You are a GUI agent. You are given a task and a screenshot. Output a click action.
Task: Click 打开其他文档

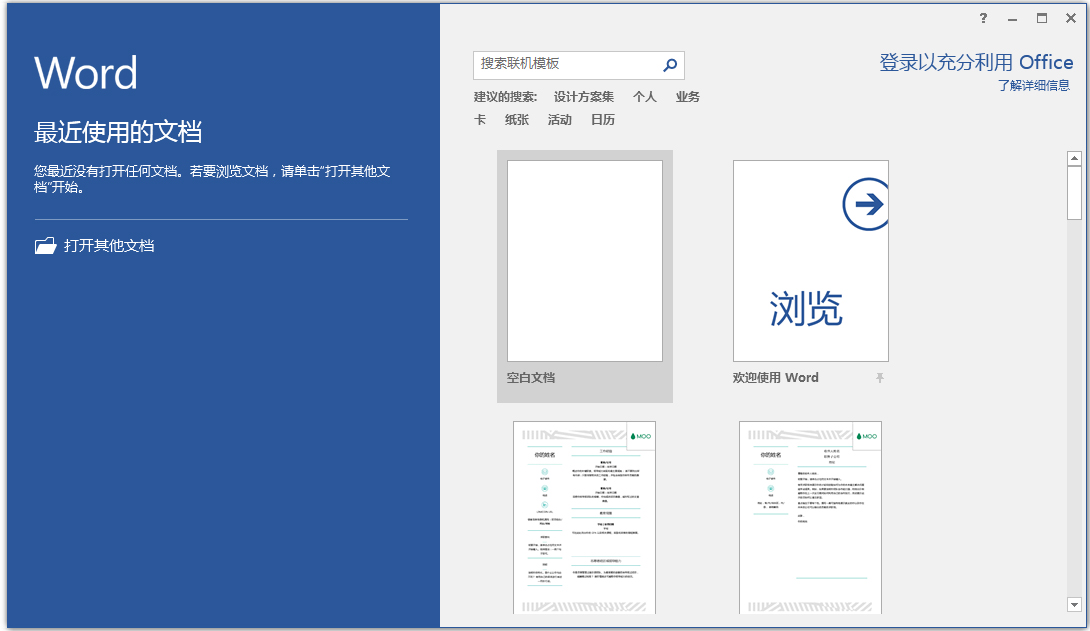coord(110,244)
